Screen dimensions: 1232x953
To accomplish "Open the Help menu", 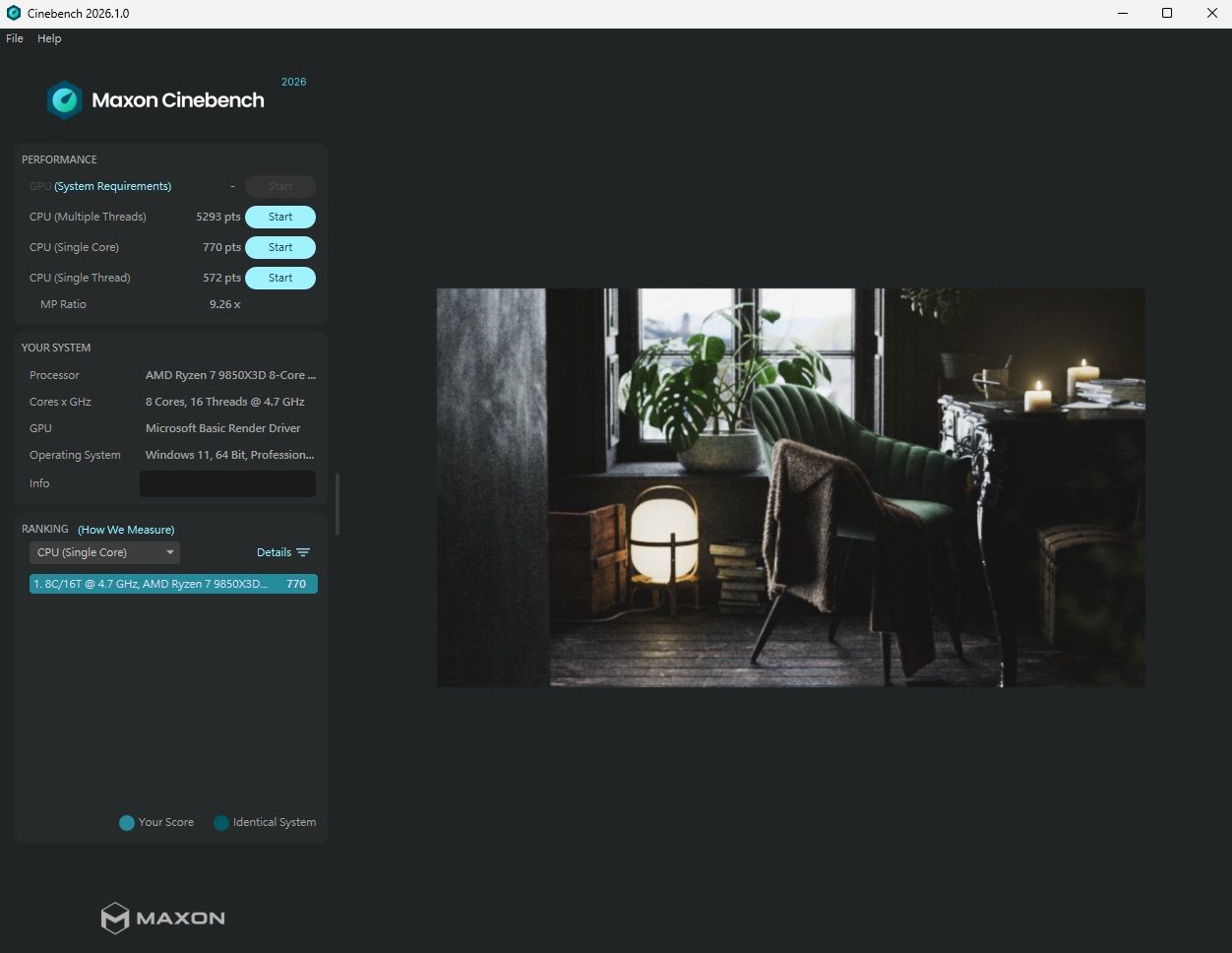I will coord(49,38).
